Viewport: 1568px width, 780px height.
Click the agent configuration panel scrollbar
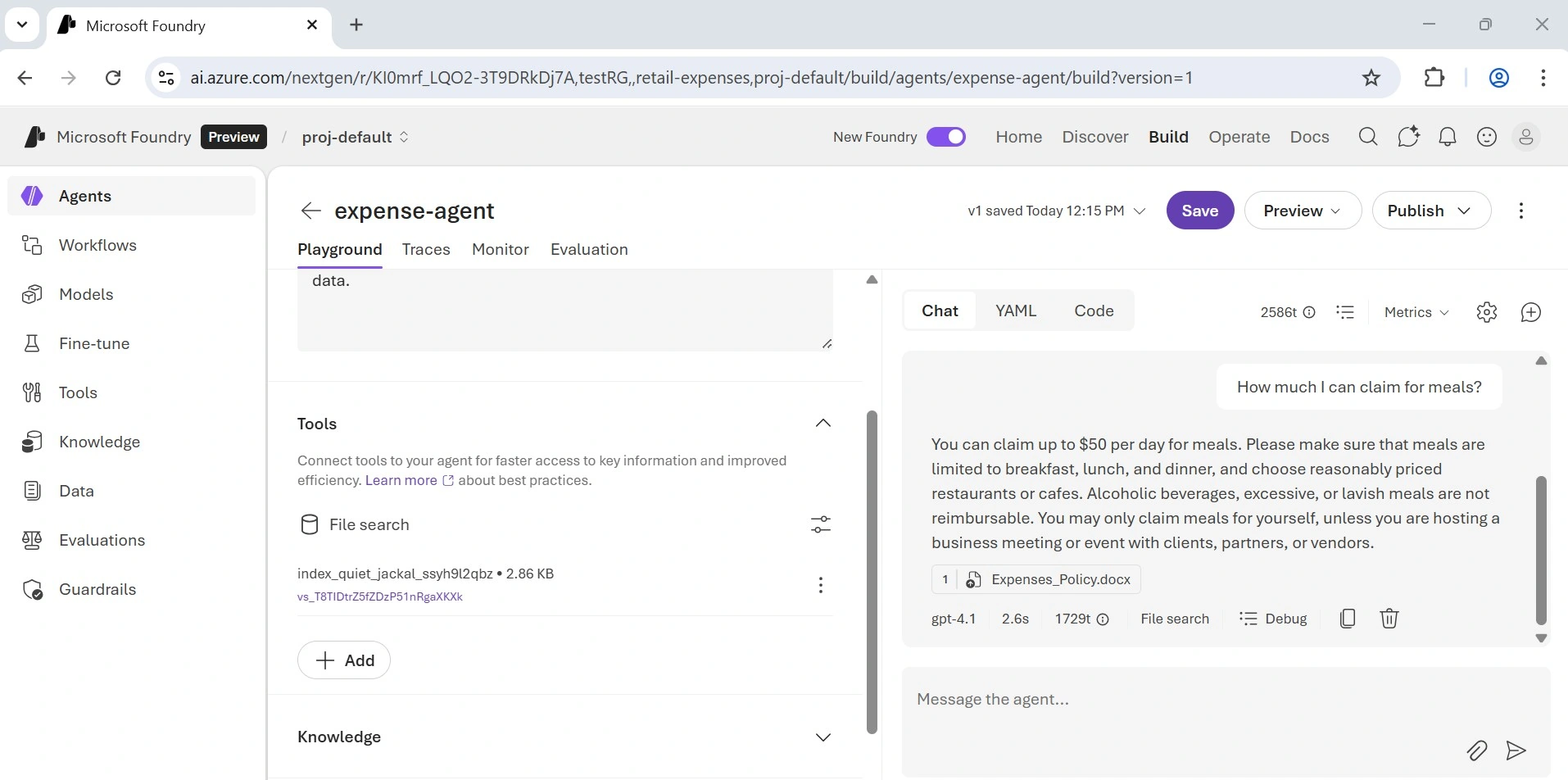(x=872, y=572)
